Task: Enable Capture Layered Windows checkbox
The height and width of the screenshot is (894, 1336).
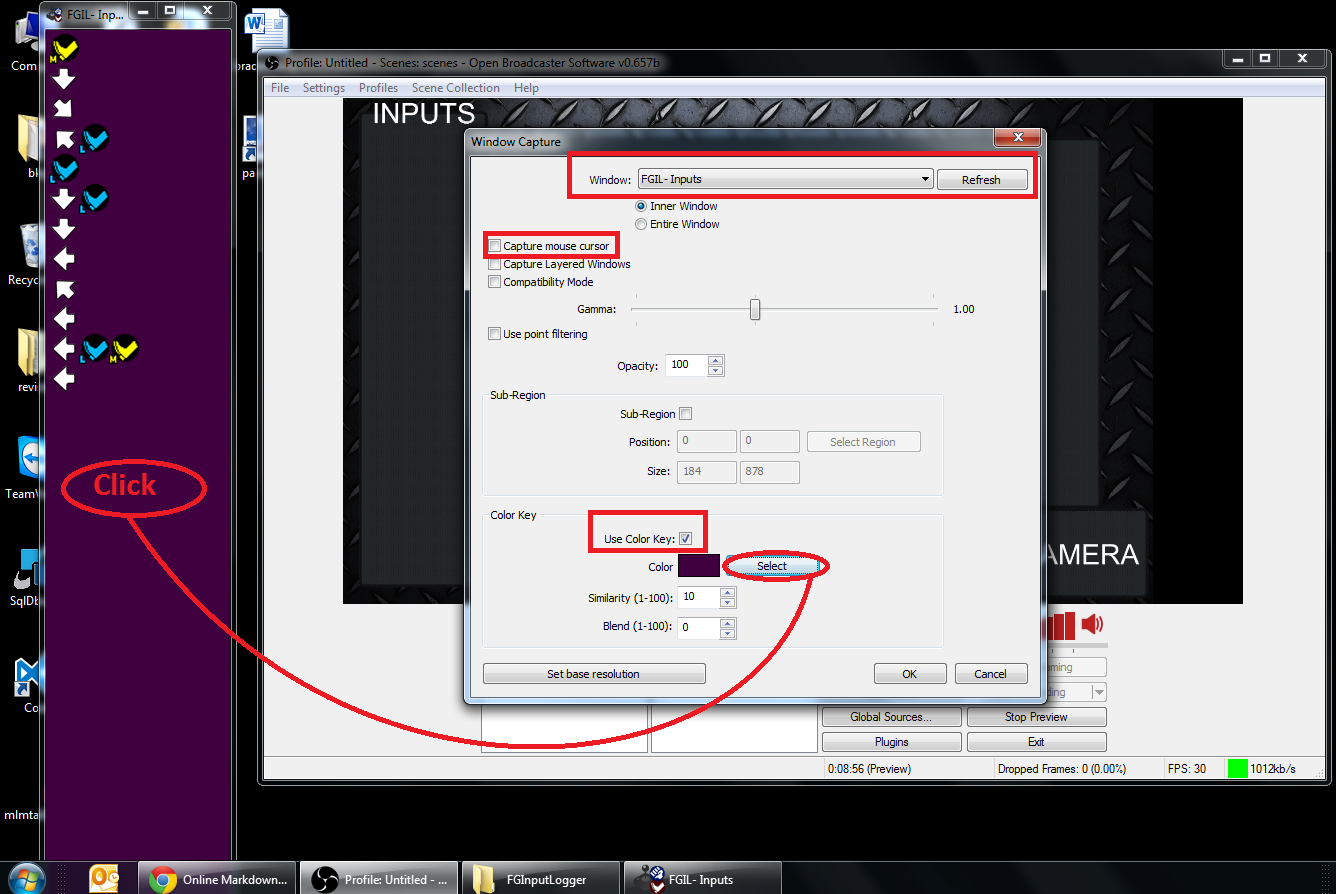Action: 494,264
